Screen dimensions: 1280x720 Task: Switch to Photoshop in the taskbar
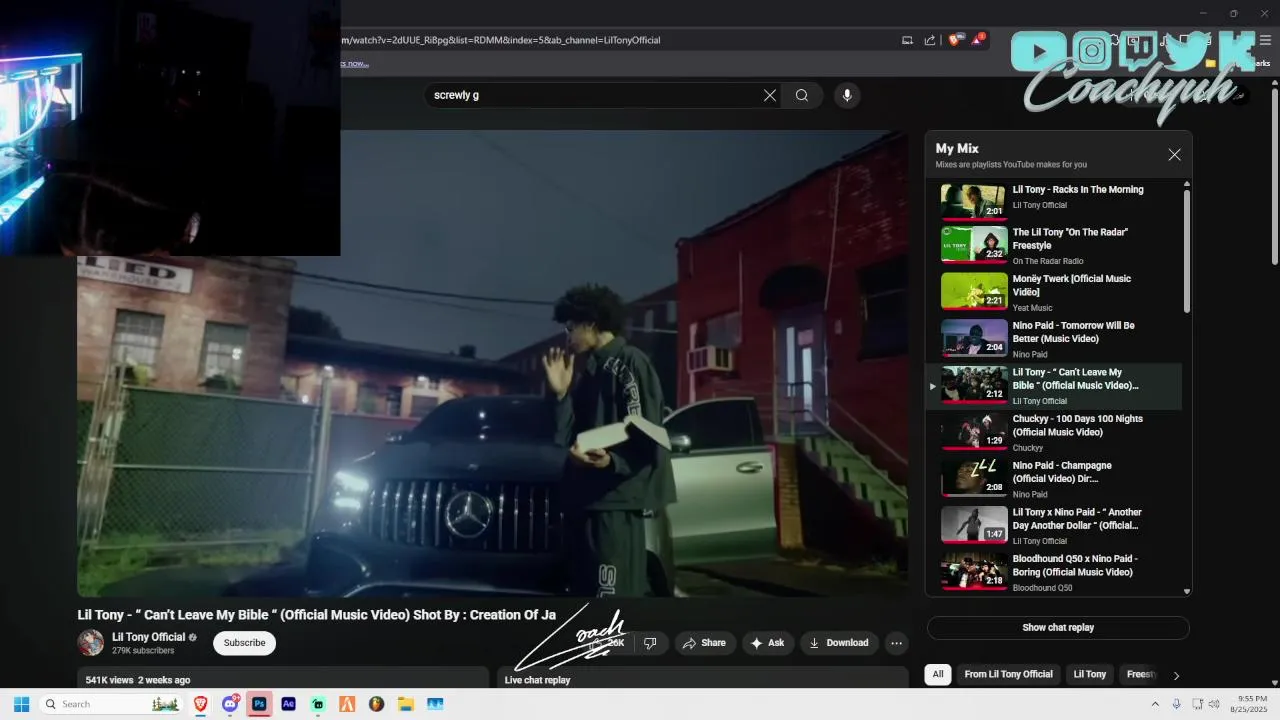pos(259,704)
